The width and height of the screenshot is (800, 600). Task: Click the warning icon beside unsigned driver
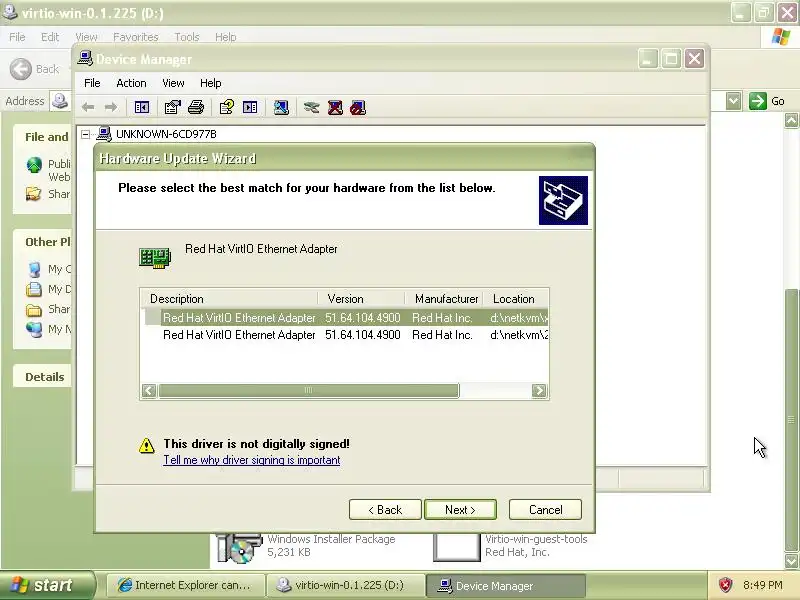146,445
